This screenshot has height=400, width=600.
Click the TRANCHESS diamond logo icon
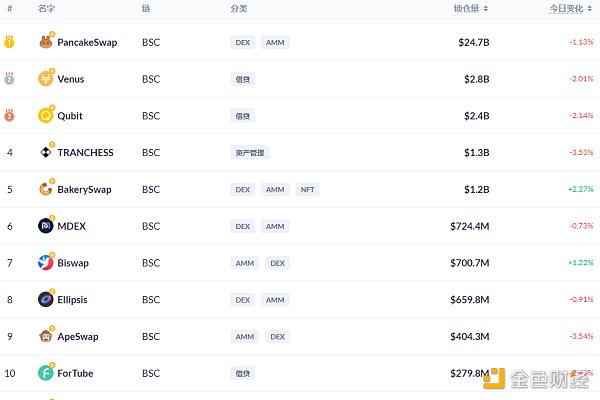[46, 152]
